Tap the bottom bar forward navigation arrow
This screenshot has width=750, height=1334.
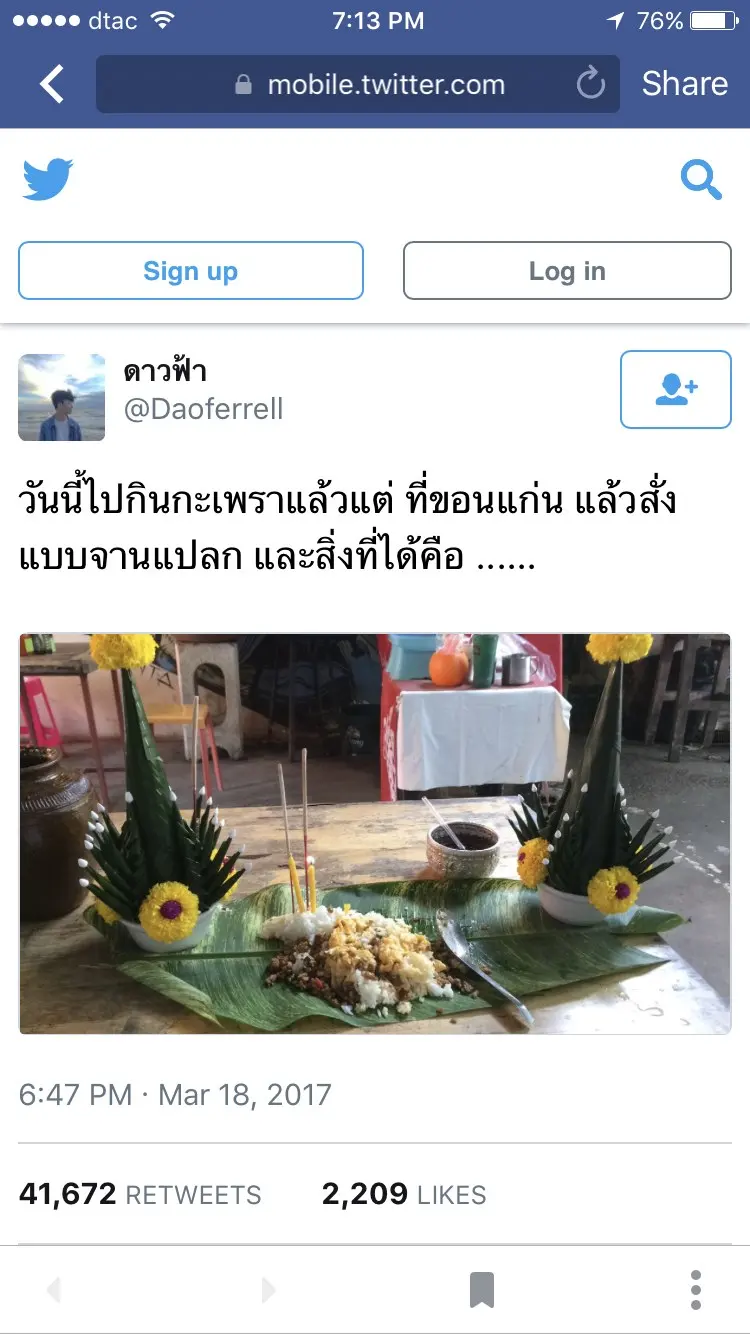coord(268,1290)
